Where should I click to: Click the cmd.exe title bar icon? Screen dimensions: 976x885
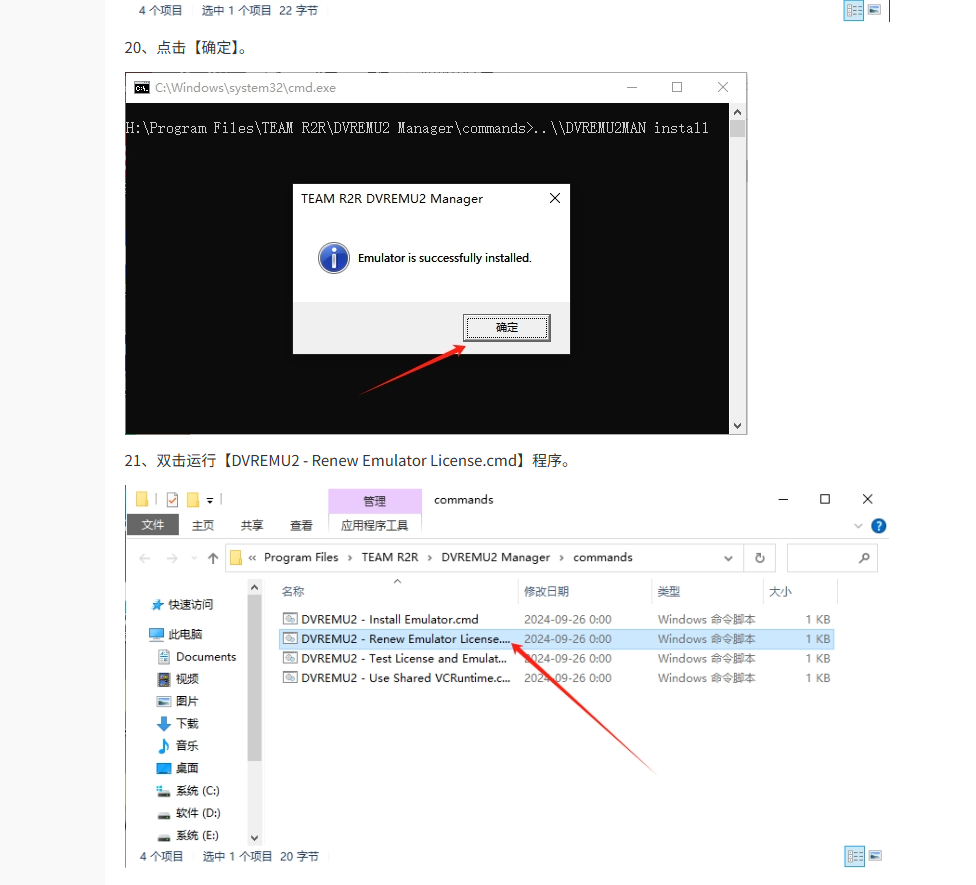pyautogui.click(x=142, y=88)
